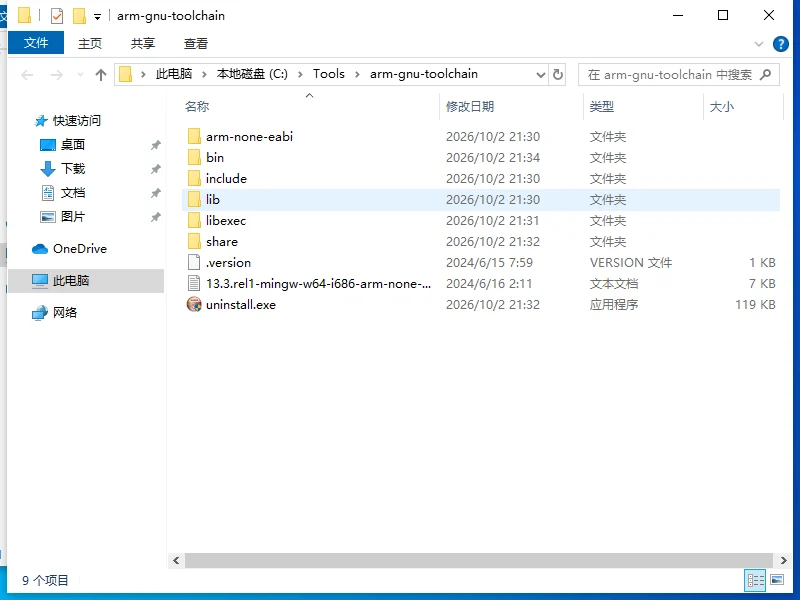Switch to large icons view layout

pyautogui.click(x=777, y=580)
